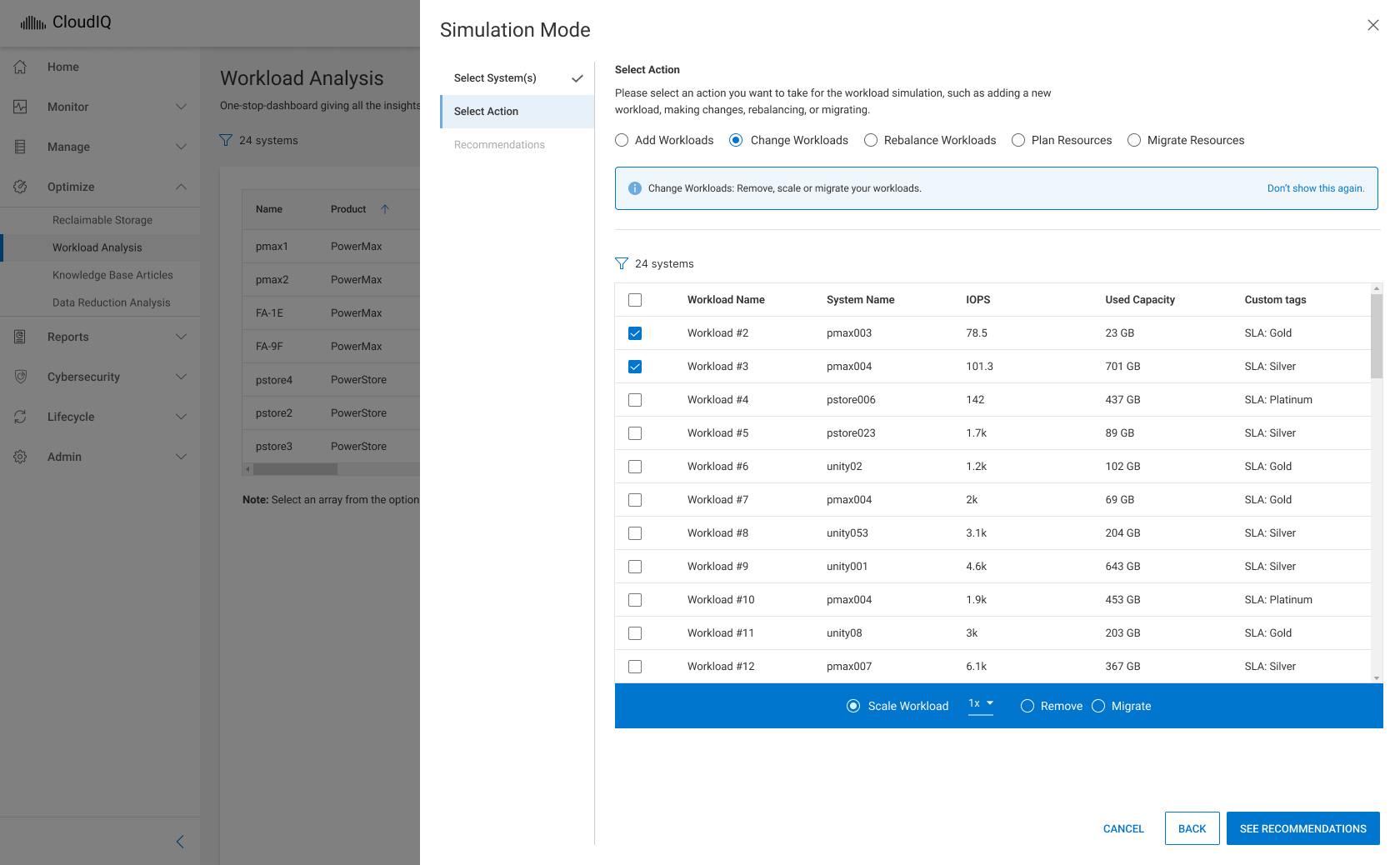Expand the Admin menu chevron

point(181,457)
